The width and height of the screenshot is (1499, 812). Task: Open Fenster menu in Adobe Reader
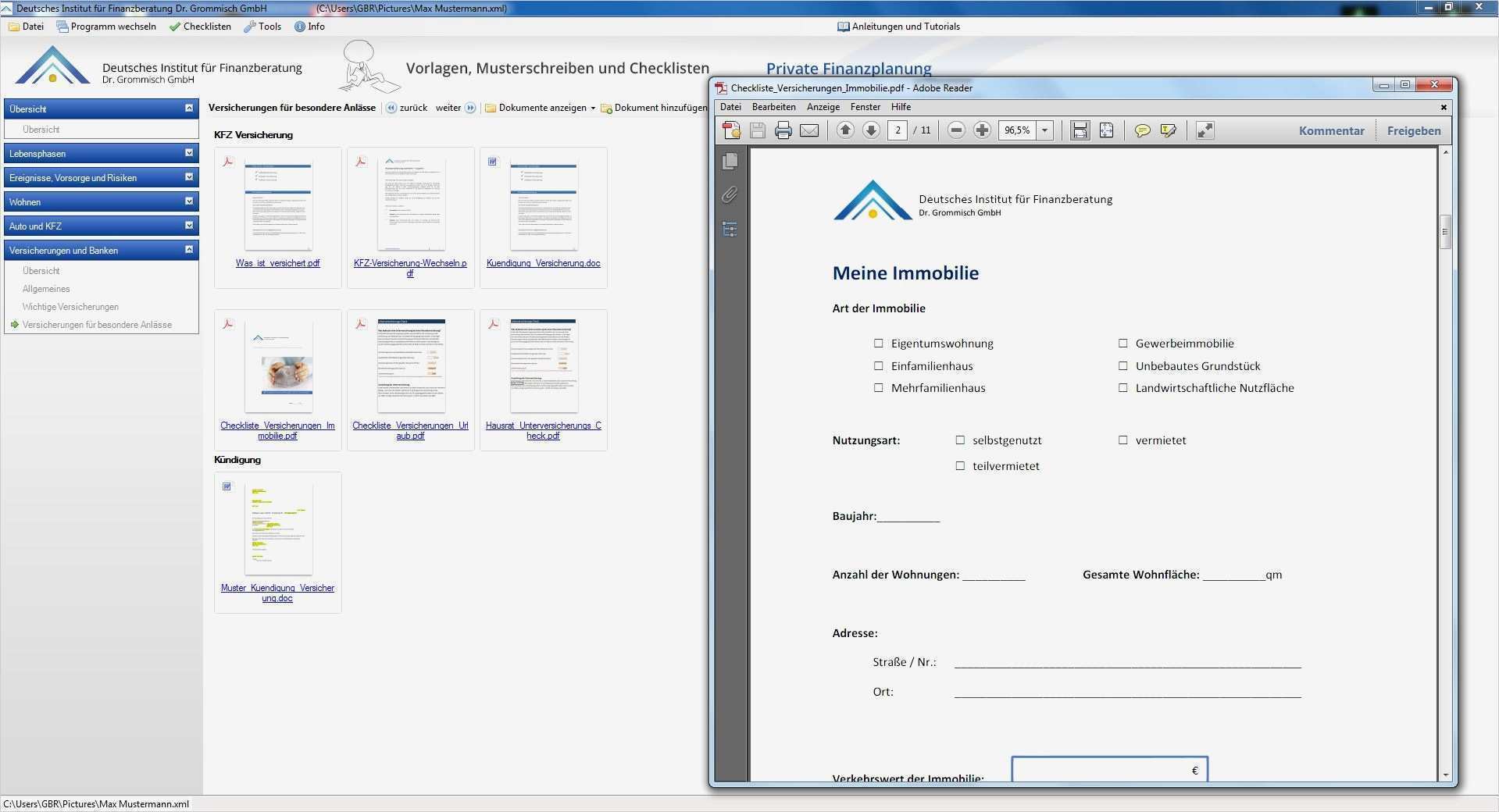(865, 107)
